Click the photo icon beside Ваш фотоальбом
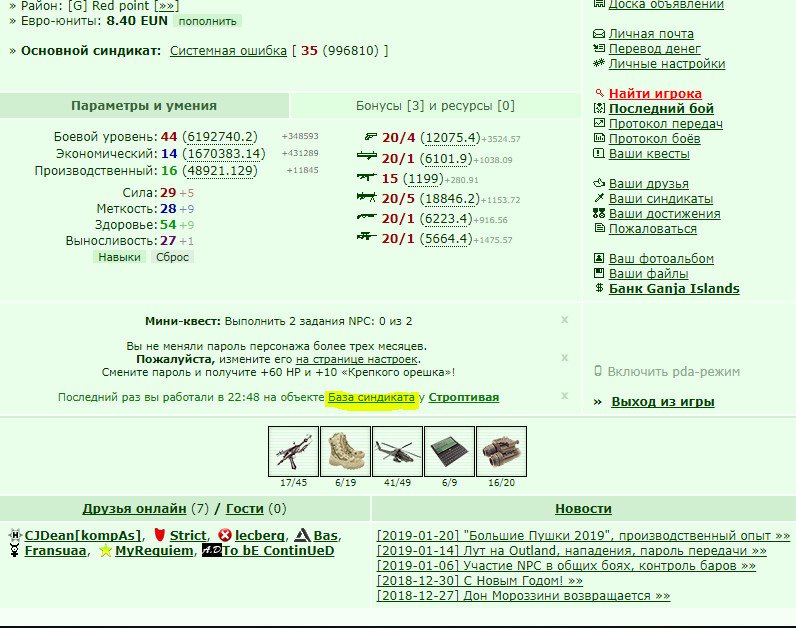The height and width of the screenshot is (628, 796). click(599, 258)
